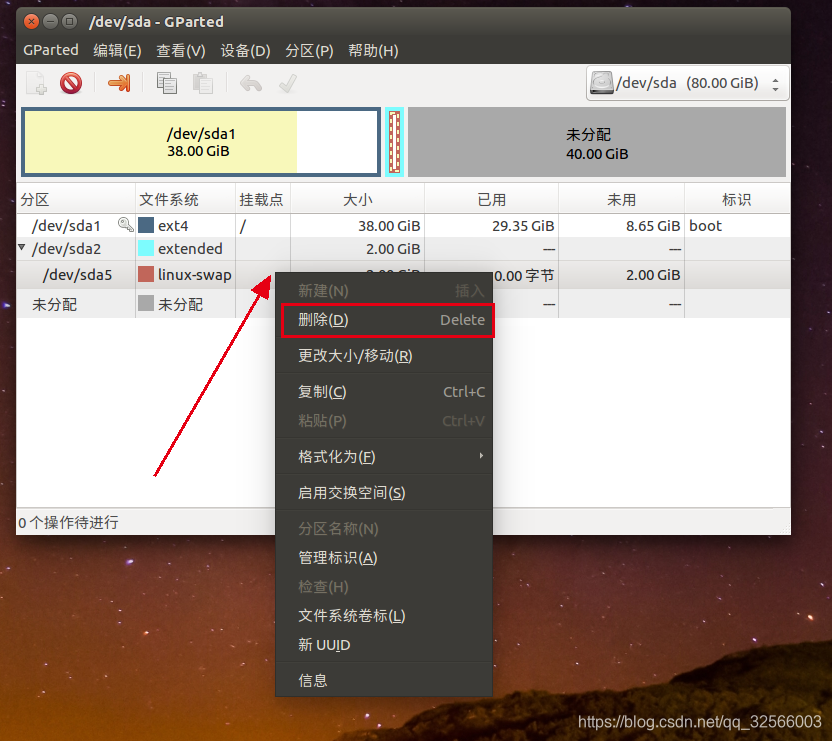Select the /dev/sda1 partition row

click(403, 226)
